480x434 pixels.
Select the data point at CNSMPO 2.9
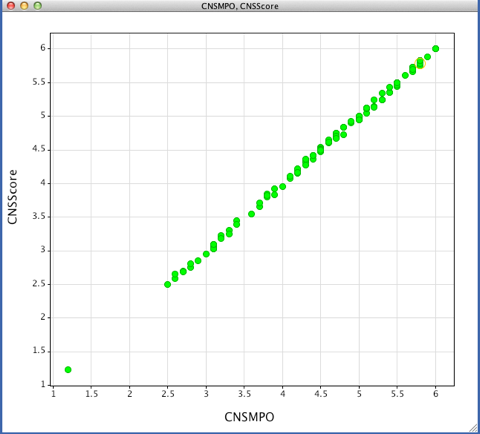tap(198, 261)
